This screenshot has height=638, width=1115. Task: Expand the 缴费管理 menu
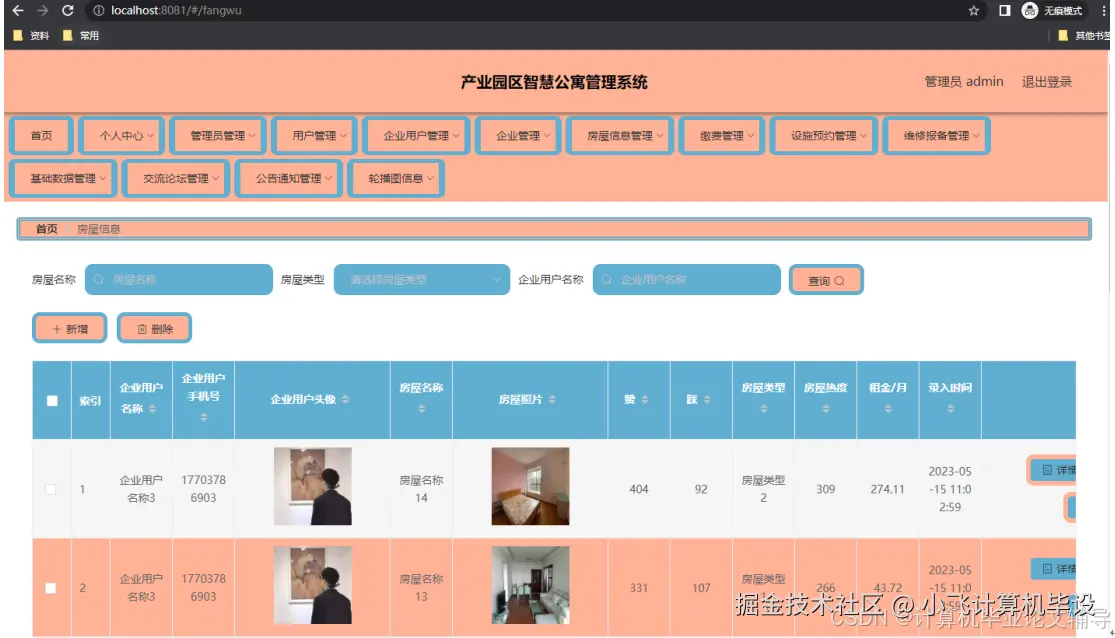[x=722, y=135]
